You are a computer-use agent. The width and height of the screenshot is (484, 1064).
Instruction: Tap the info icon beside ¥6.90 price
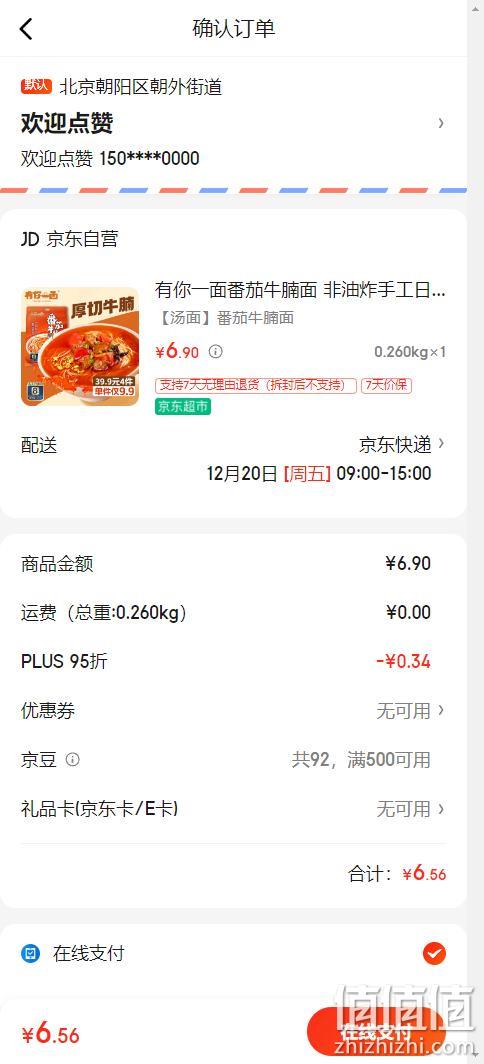tap(215, 352)
